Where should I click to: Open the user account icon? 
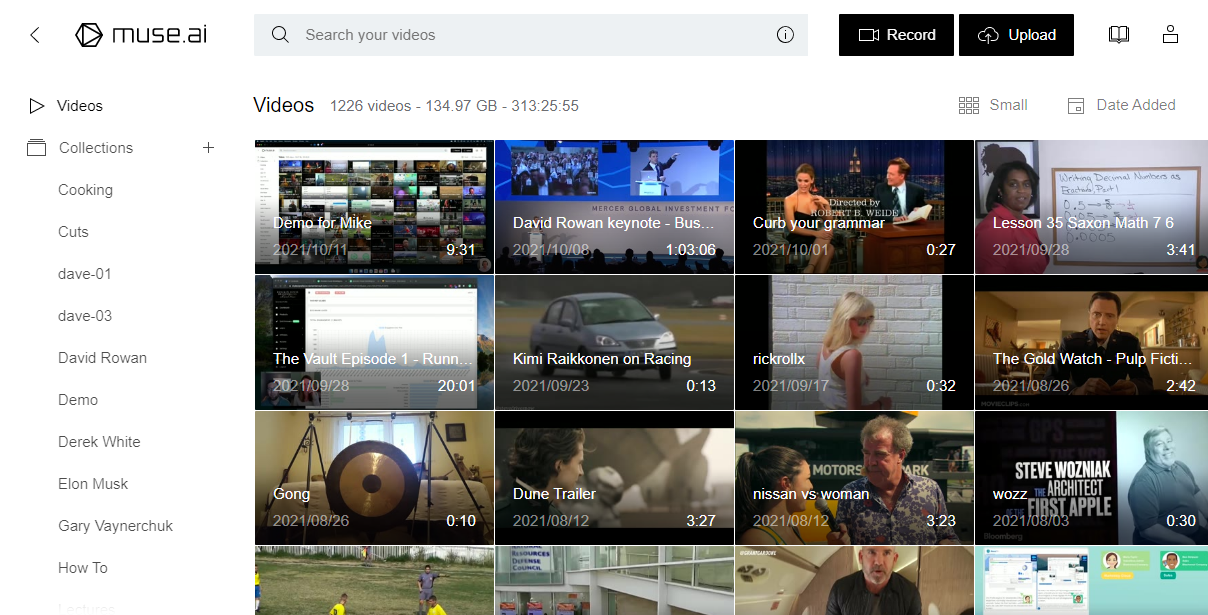click(x=1170, y=35)
